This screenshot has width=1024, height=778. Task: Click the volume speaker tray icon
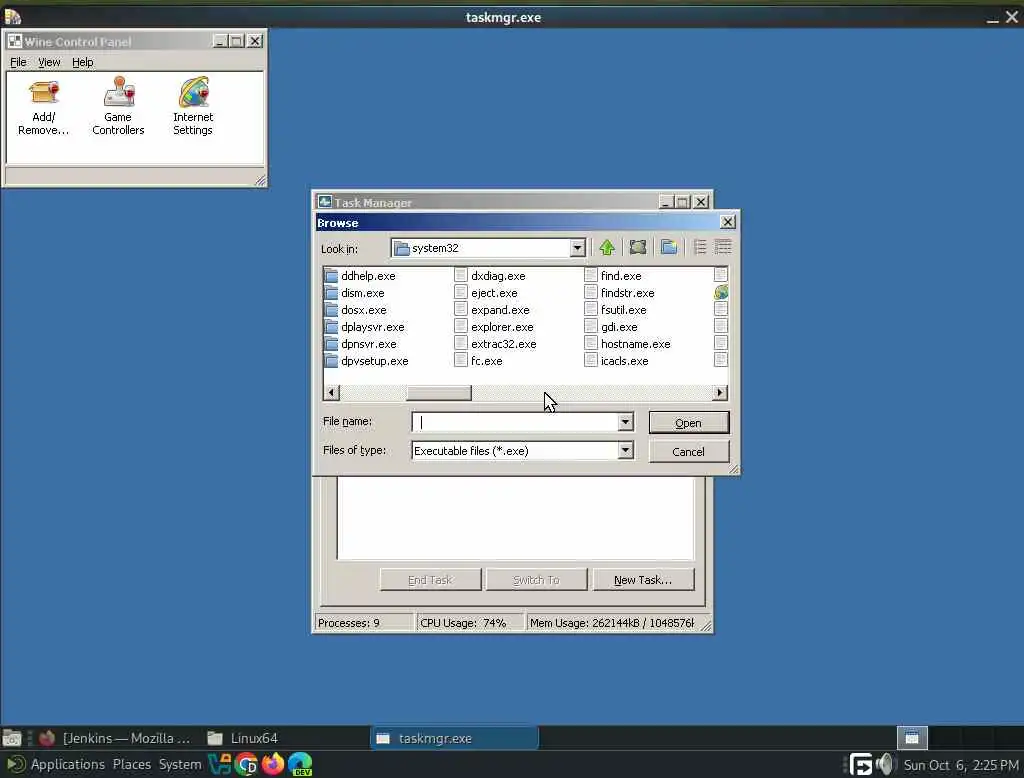point(884,764)
